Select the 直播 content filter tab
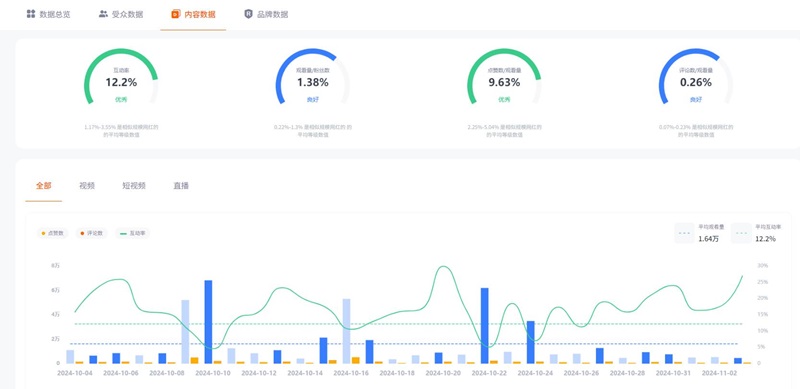Viewport: 800px width, 389px height. pos(181,186)
